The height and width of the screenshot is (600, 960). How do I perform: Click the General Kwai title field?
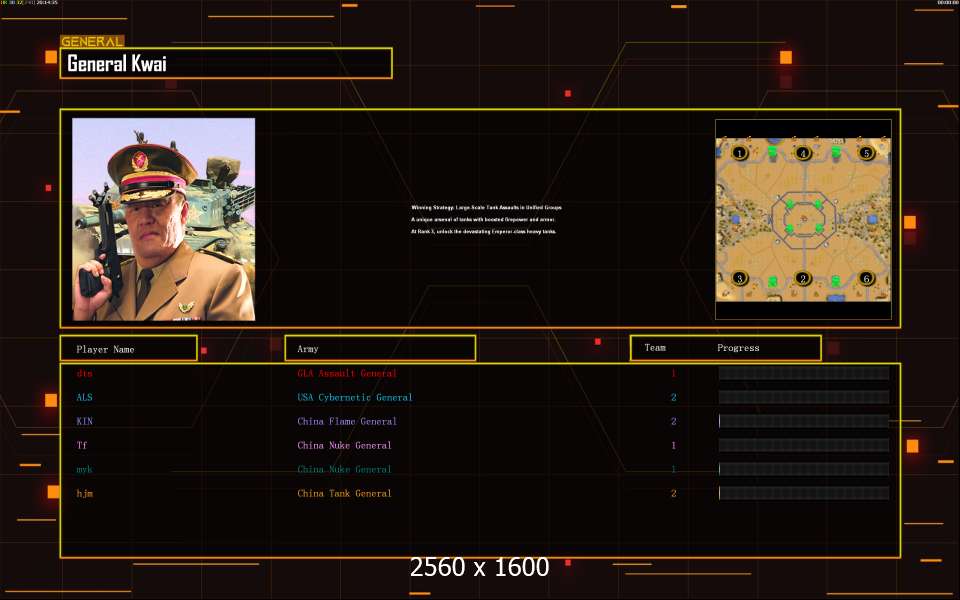(226, 63)
